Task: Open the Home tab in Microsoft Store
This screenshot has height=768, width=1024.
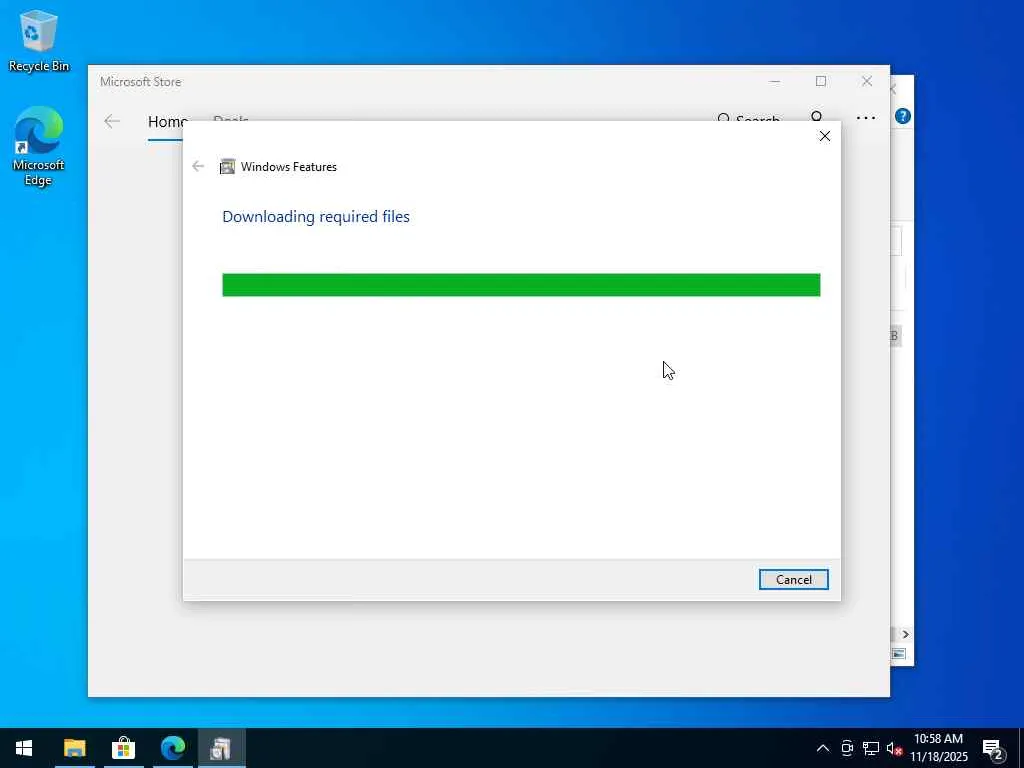Action: click(x=166, y=122)
